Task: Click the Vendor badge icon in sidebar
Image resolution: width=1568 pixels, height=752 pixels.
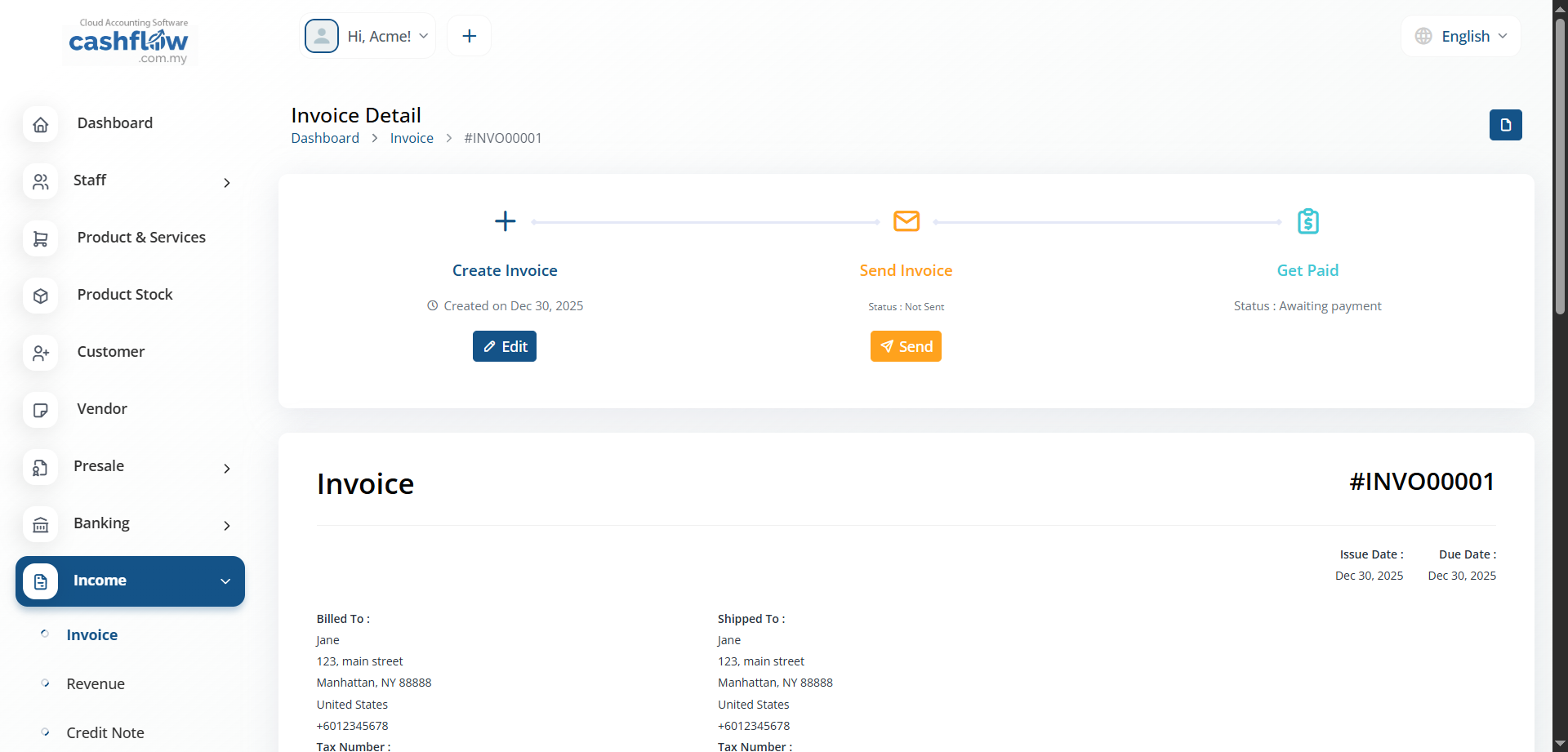Action: [x=41, y=410]
